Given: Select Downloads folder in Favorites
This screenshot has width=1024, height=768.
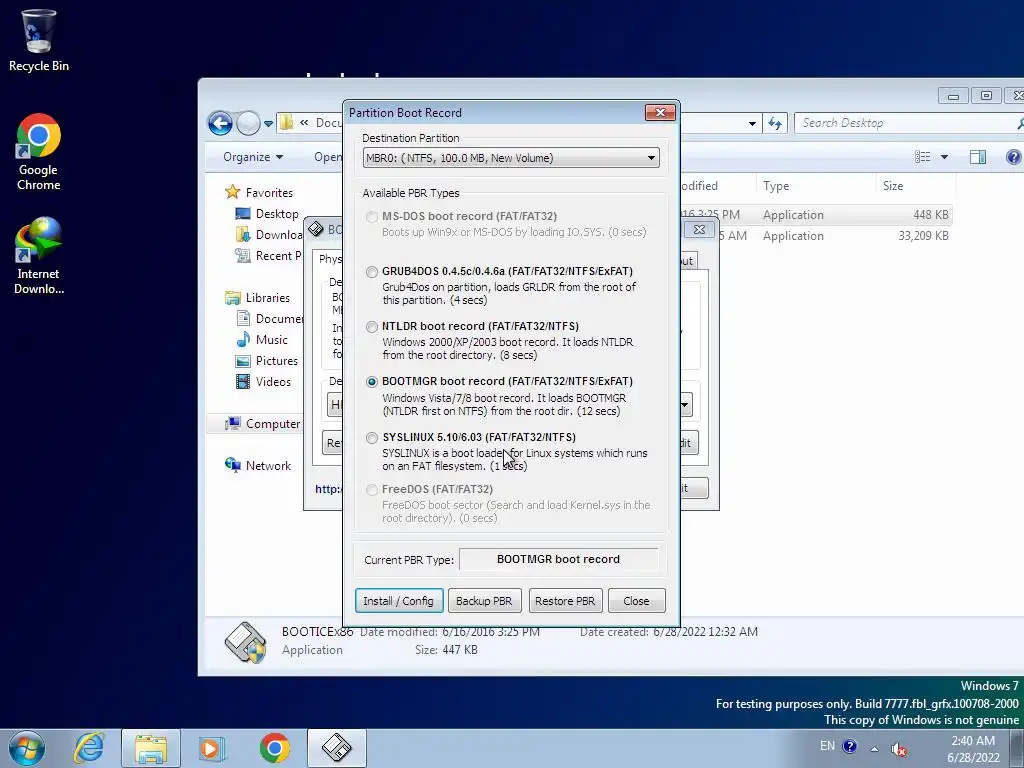Looking at the screenshot, I should tap(268, 234).
